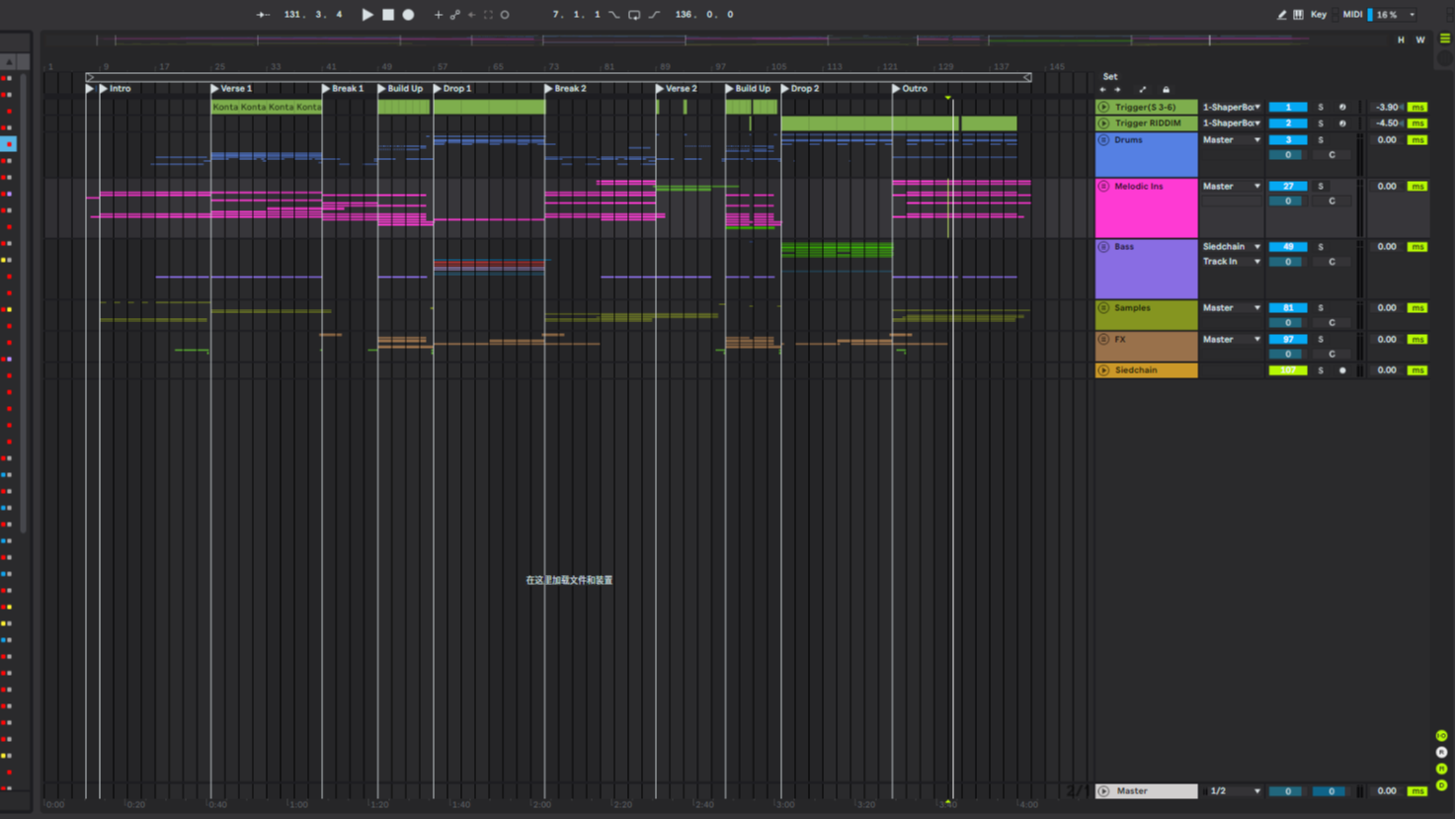
Task: Unfold the Drums group track
Action: [x=1103, y=140]
